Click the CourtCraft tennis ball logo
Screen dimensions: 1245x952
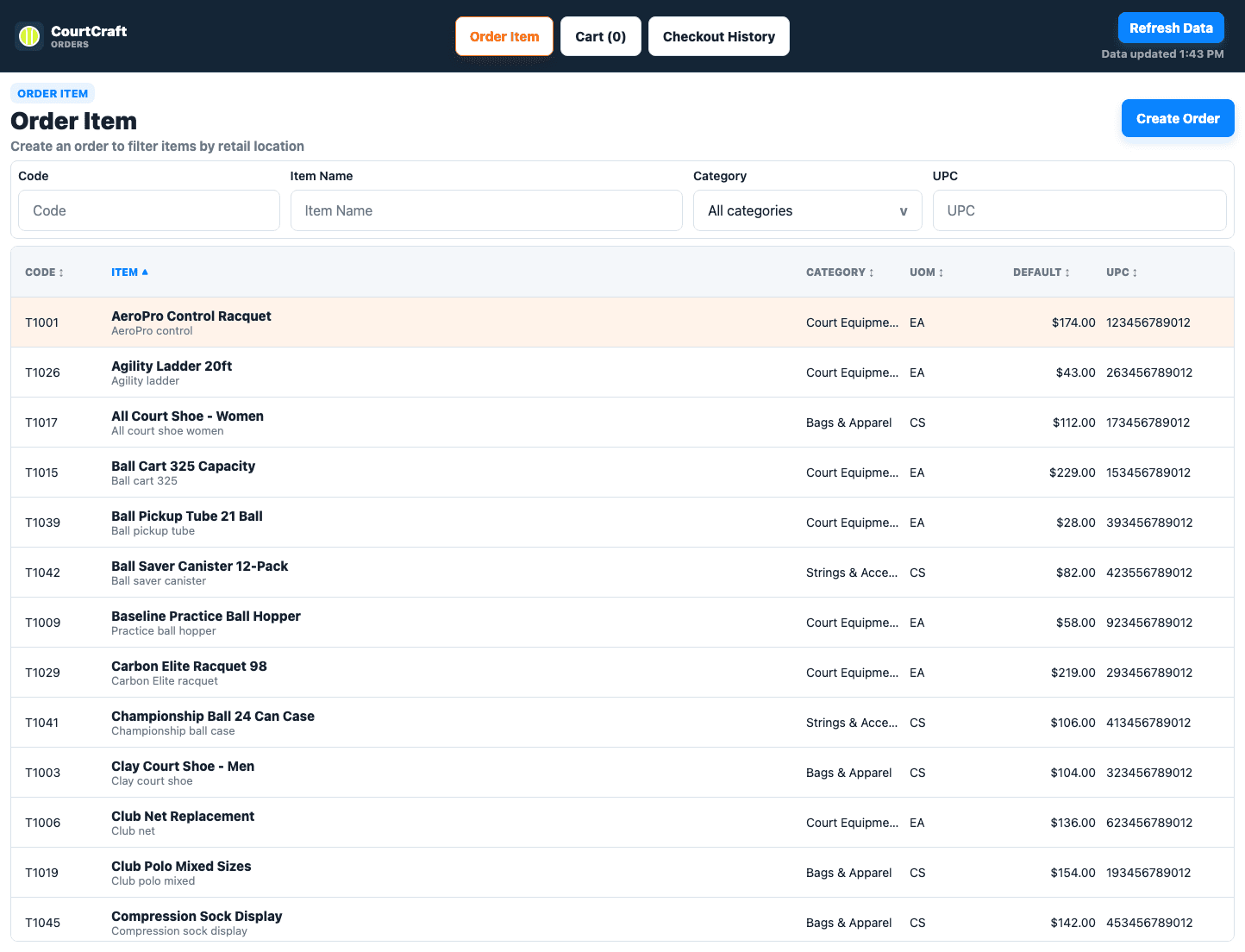pos(29,36)
